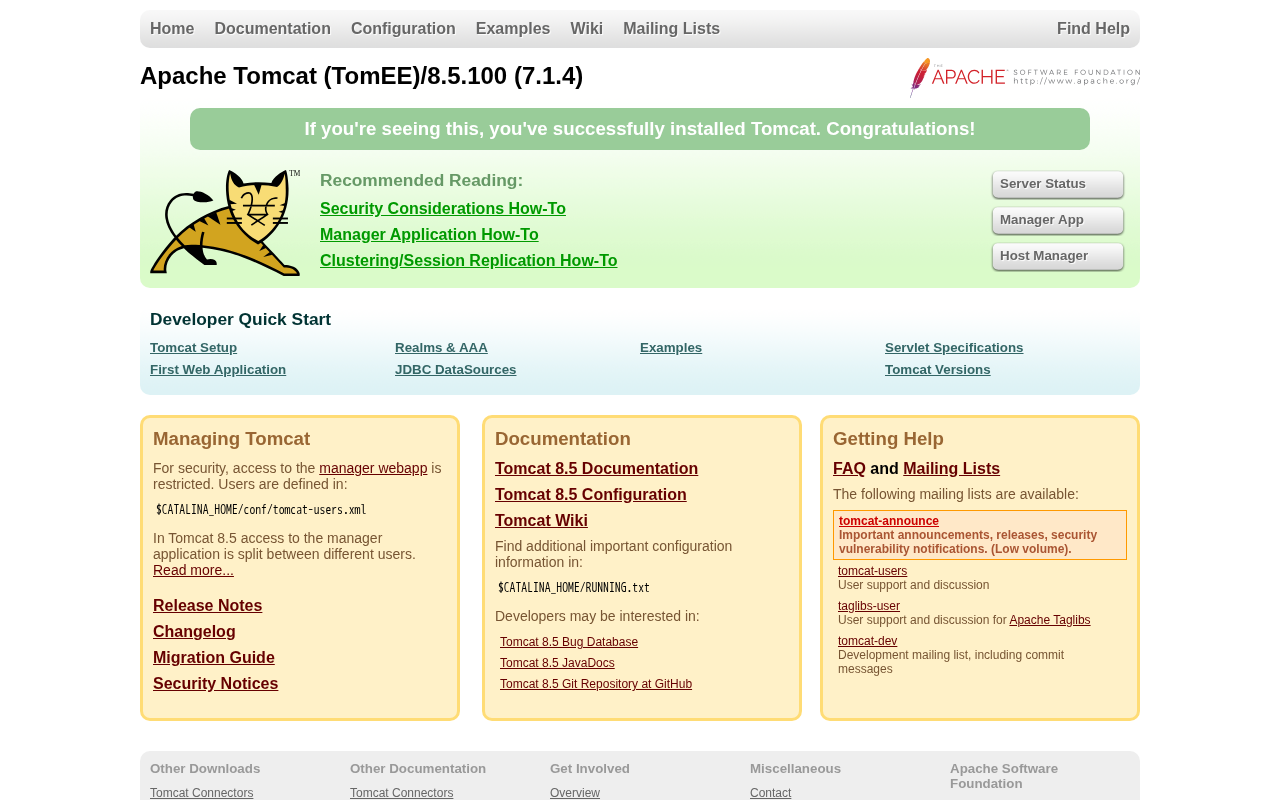1280x800 pixels.
Task: Open Wiki from the top navigation bar
Action: click(587, 29)
